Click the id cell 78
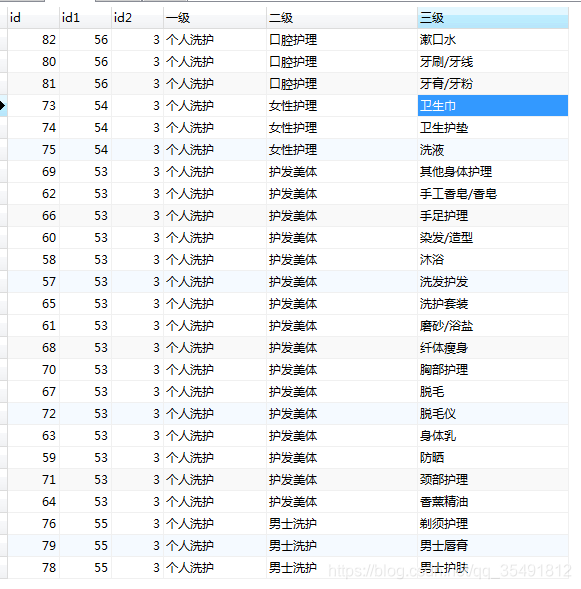 point(33,568)
